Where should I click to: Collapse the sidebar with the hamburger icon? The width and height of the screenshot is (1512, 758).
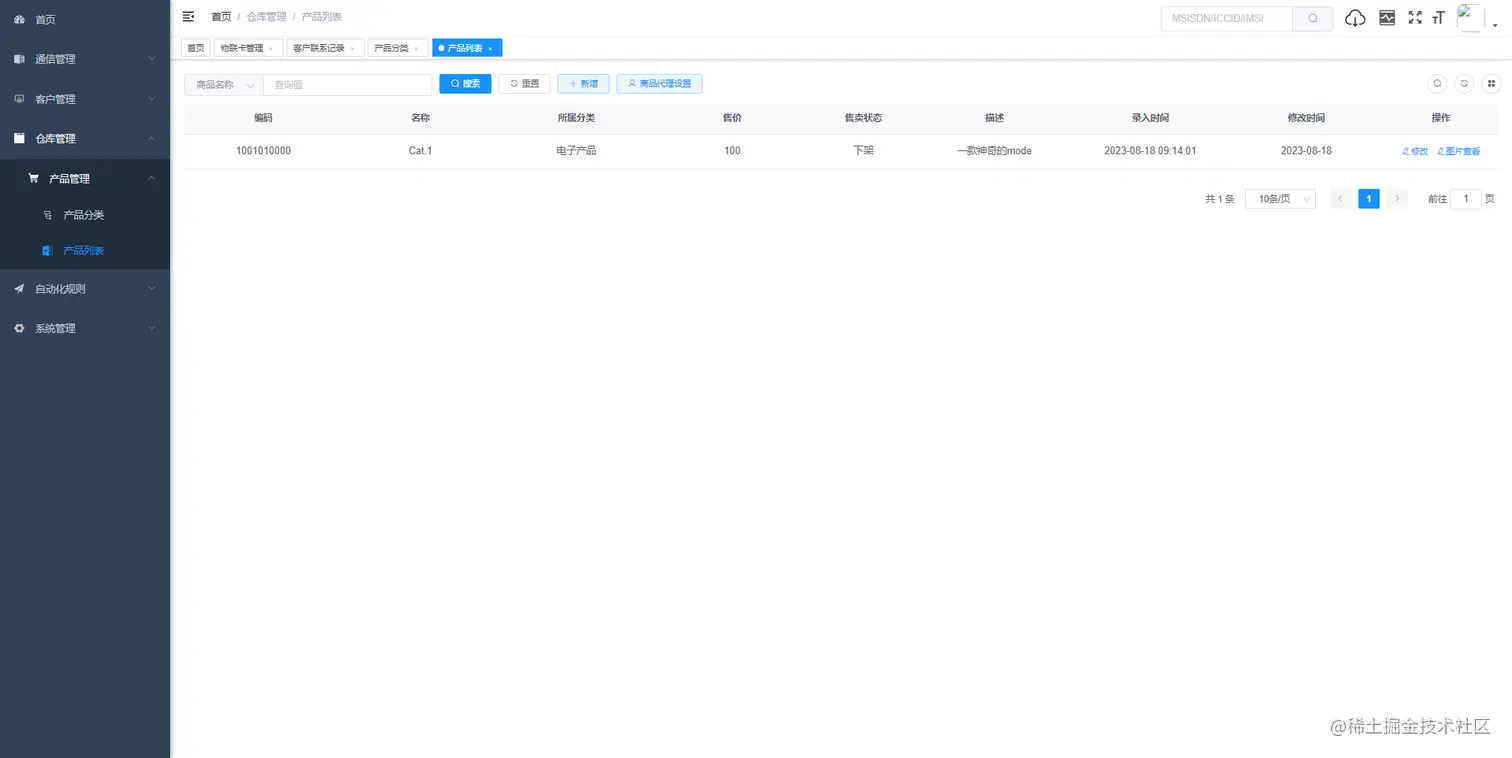coord(188,17)
